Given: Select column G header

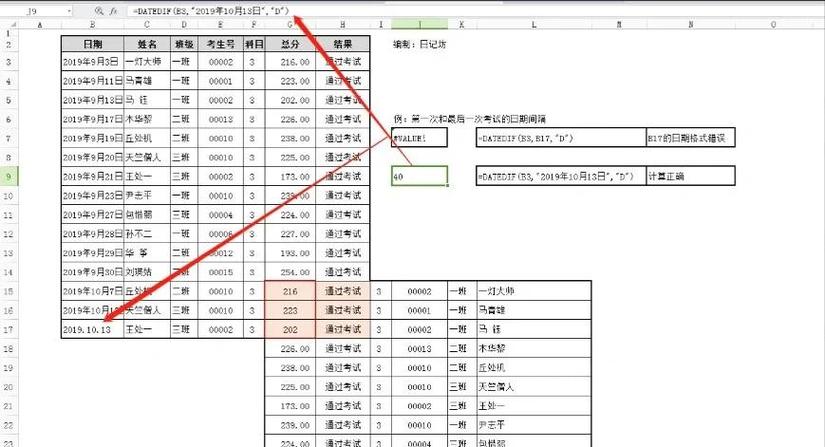Looking at the screenshot, I should (291, 27).
